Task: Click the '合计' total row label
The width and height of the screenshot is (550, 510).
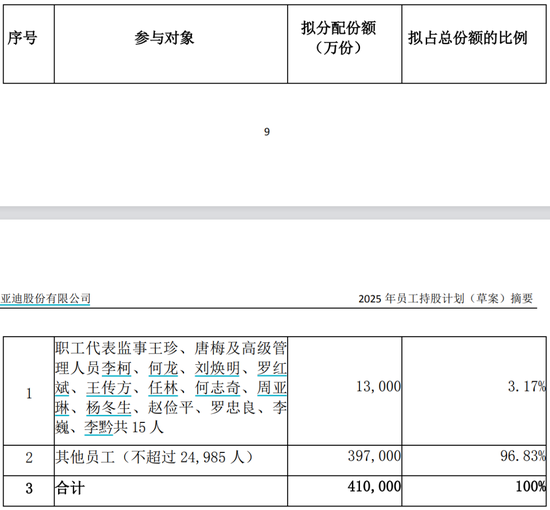Action: [x=70, y=488]
